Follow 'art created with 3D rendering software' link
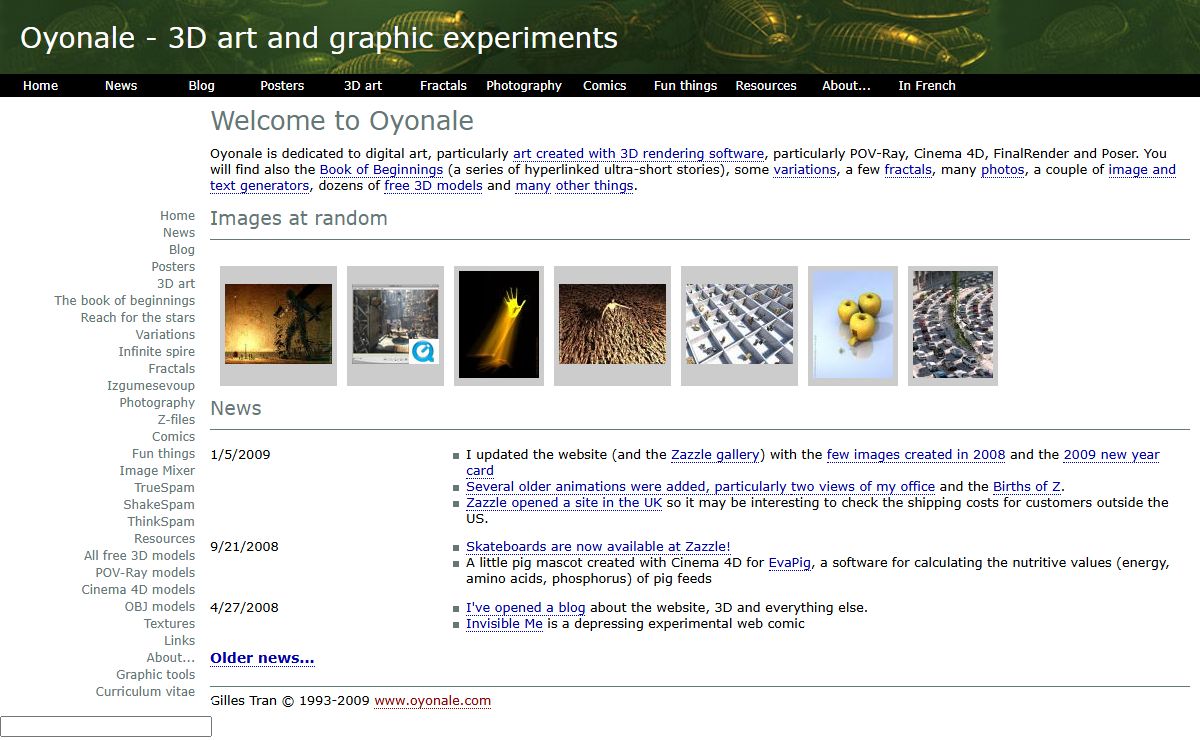1200x740 pixels. [639, 154]
